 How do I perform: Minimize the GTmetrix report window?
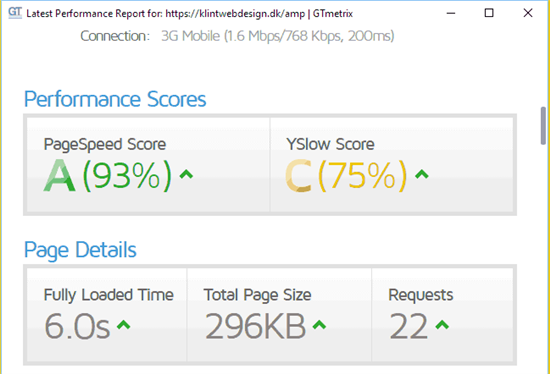coord(451,13)
